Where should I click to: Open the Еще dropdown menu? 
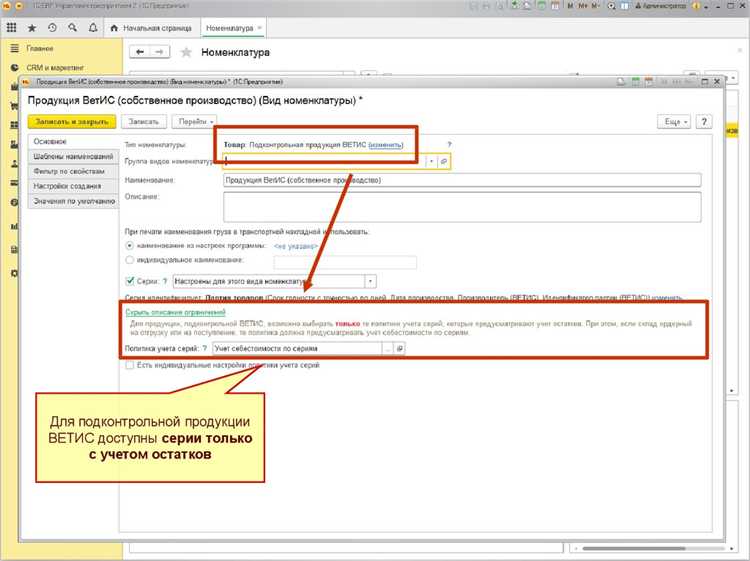(673, 121)
